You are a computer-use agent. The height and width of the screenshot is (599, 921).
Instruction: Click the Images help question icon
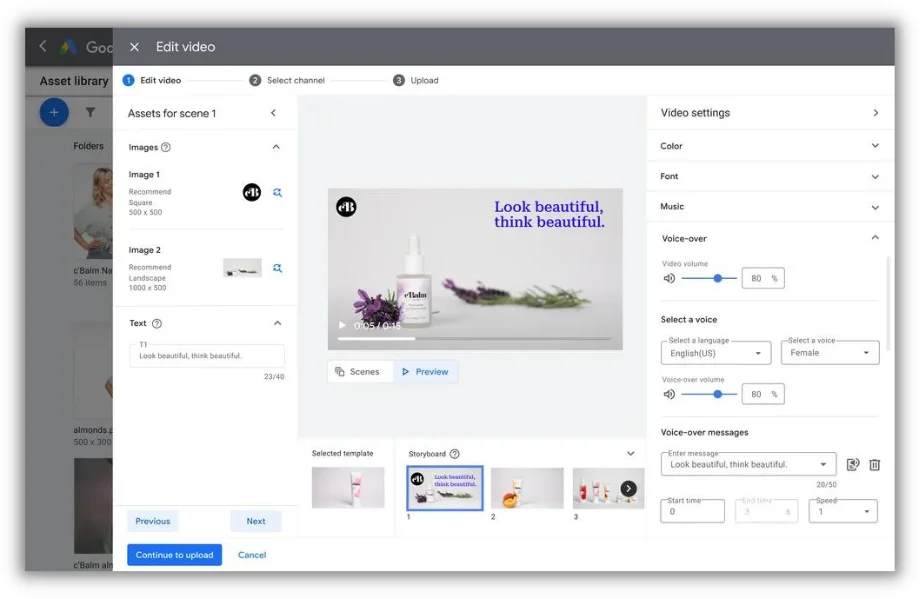(x=166, y=147)
